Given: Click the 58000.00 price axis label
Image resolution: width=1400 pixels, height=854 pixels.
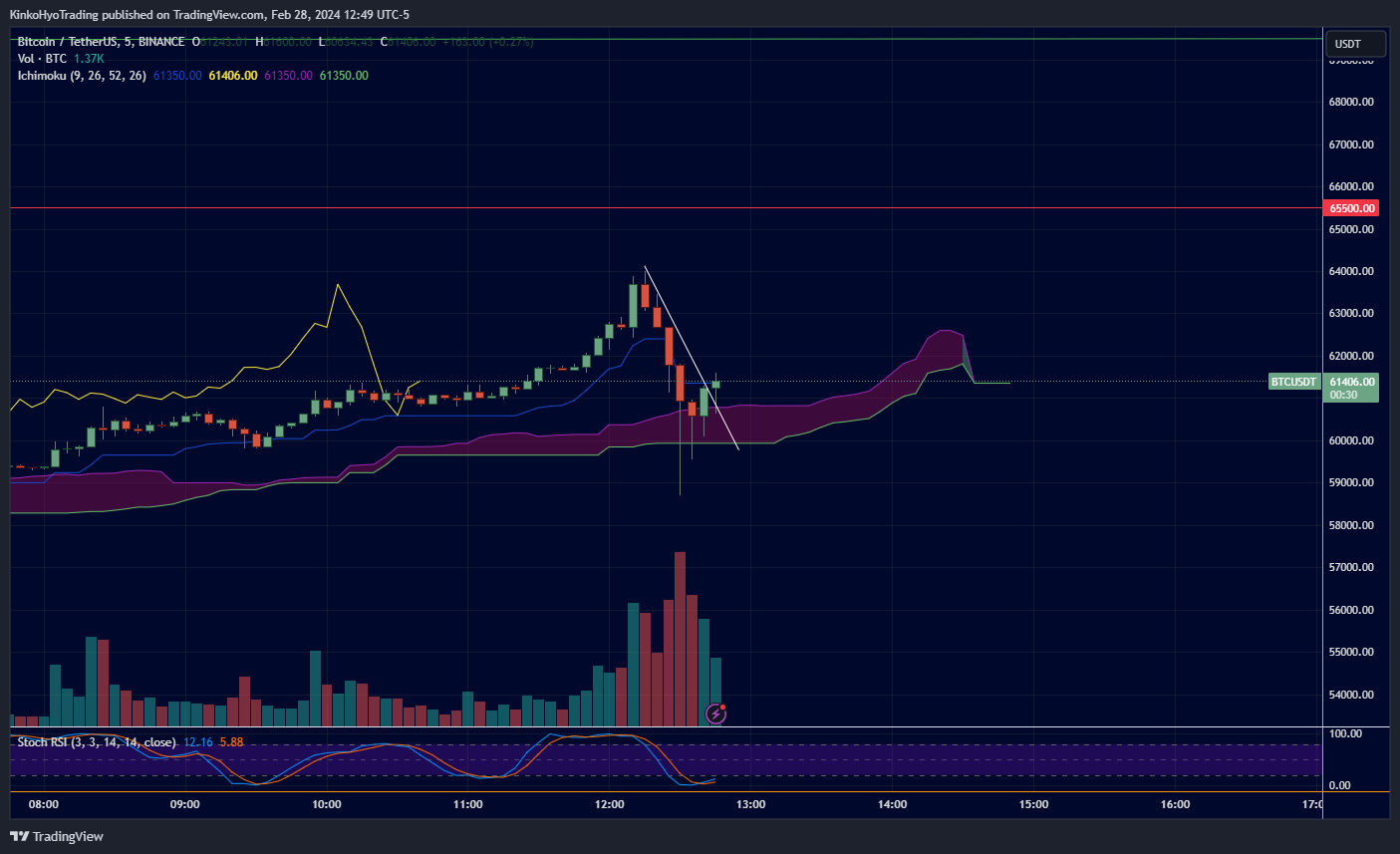Looking at the screenshot, I should [1352, 525].
